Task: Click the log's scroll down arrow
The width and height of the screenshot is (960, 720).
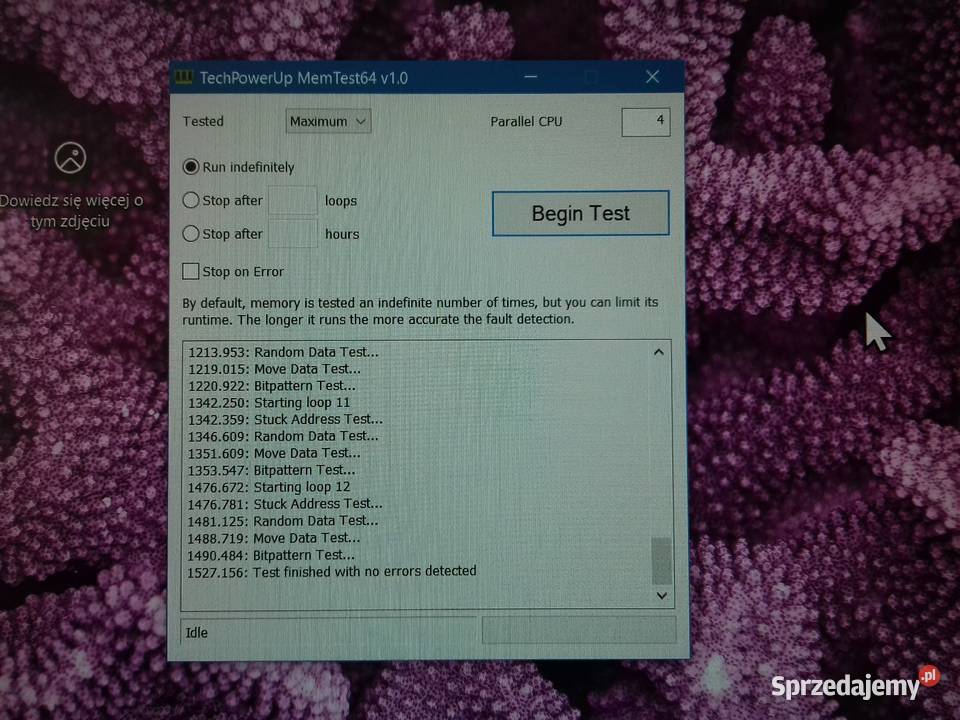Action: (661, 595)
